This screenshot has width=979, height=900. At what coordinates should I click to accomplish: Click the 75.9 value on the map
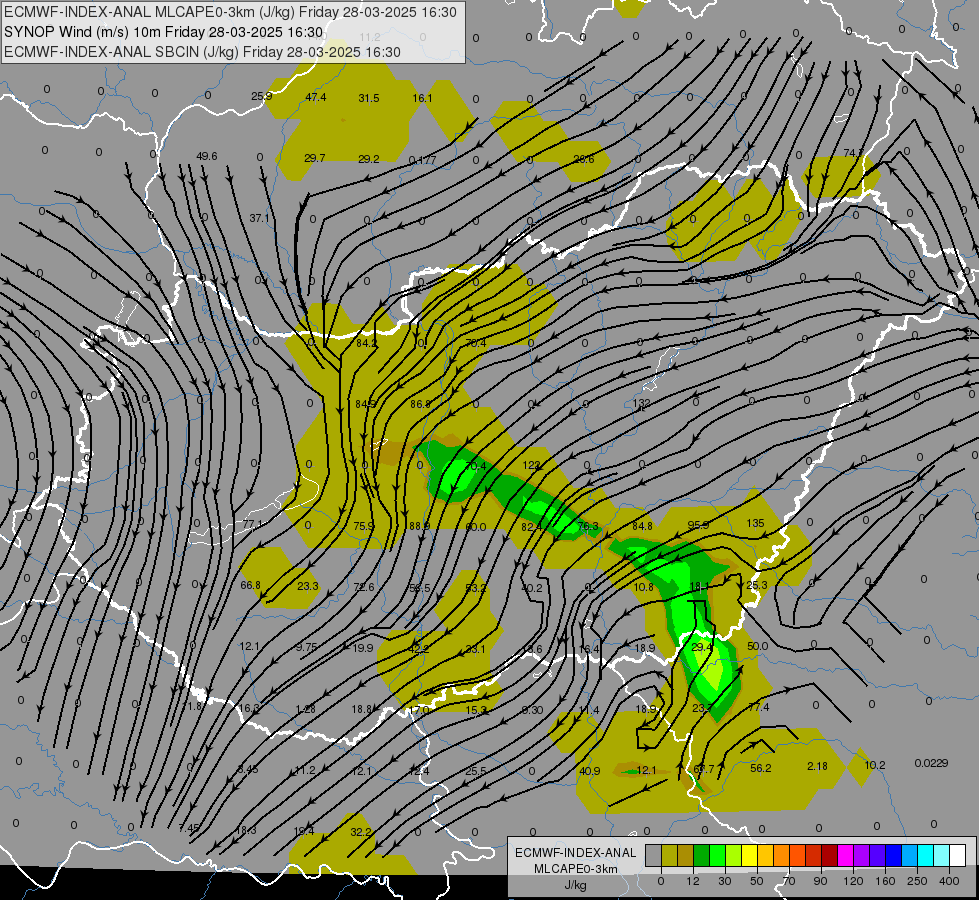[363, 526]
